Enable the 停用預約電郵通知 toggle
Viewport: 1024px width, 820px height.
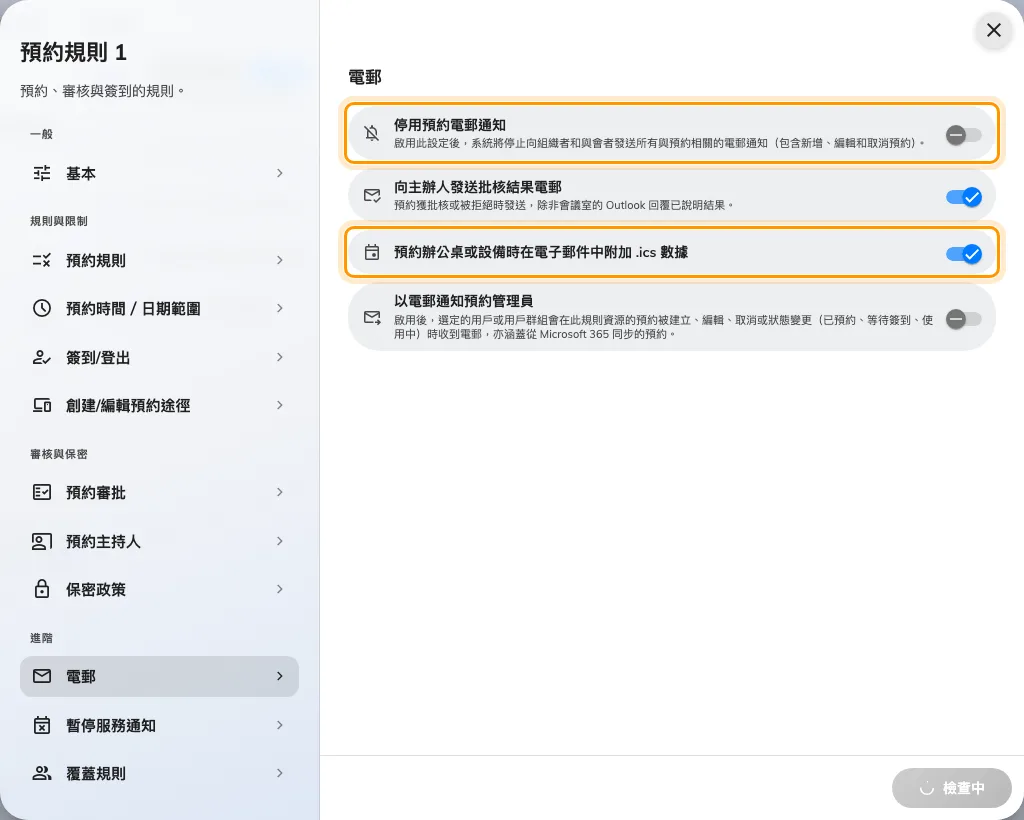point(963,134)
